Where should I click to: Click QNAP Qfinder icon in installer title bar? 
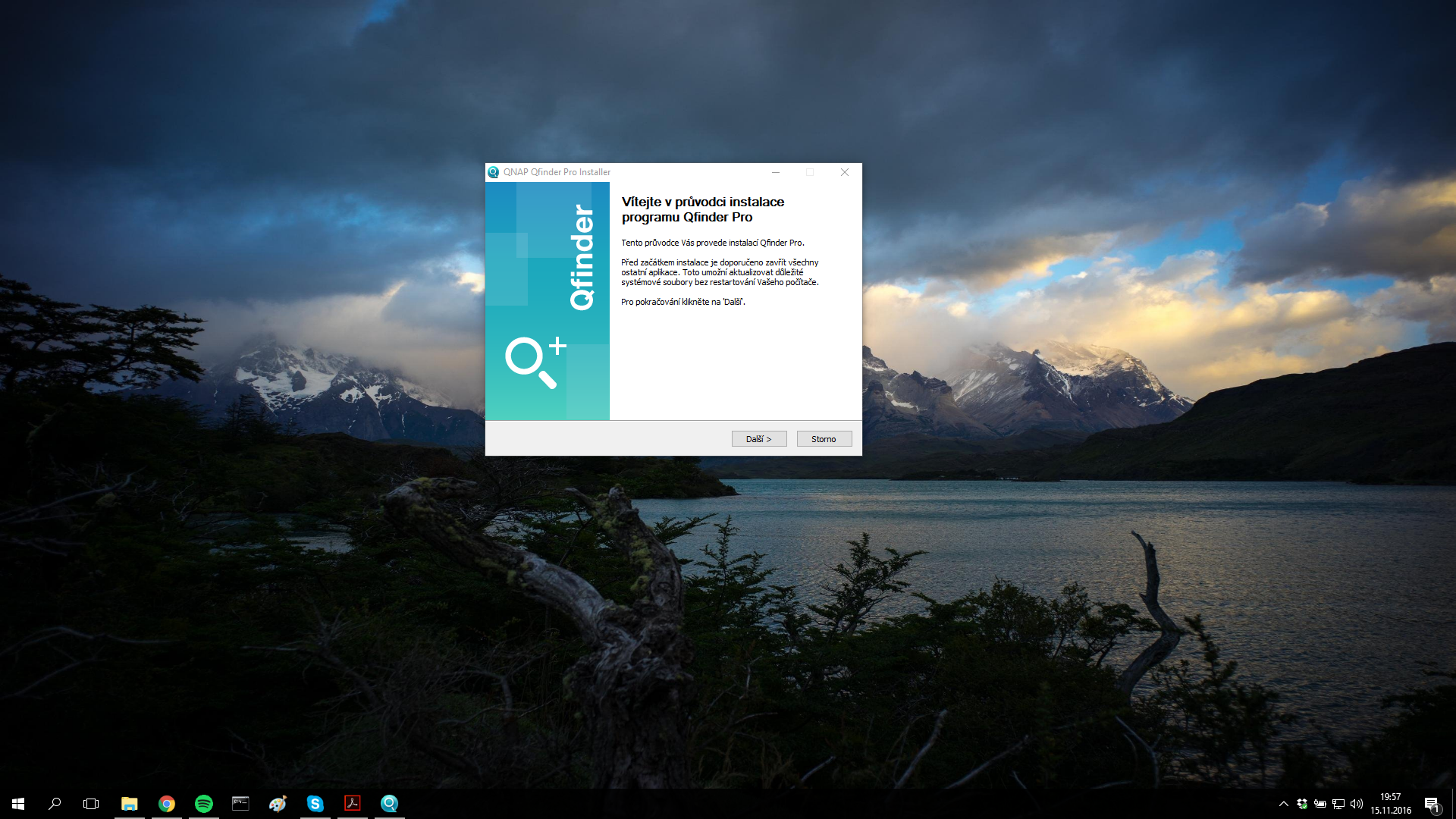494,172
